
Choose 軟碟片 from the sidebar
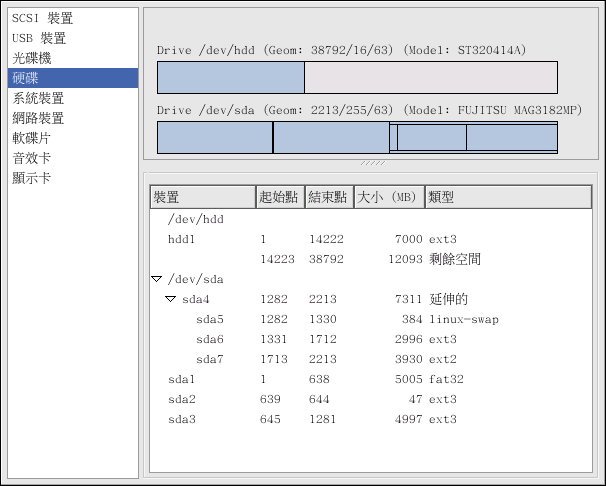(x=32, y=138)
